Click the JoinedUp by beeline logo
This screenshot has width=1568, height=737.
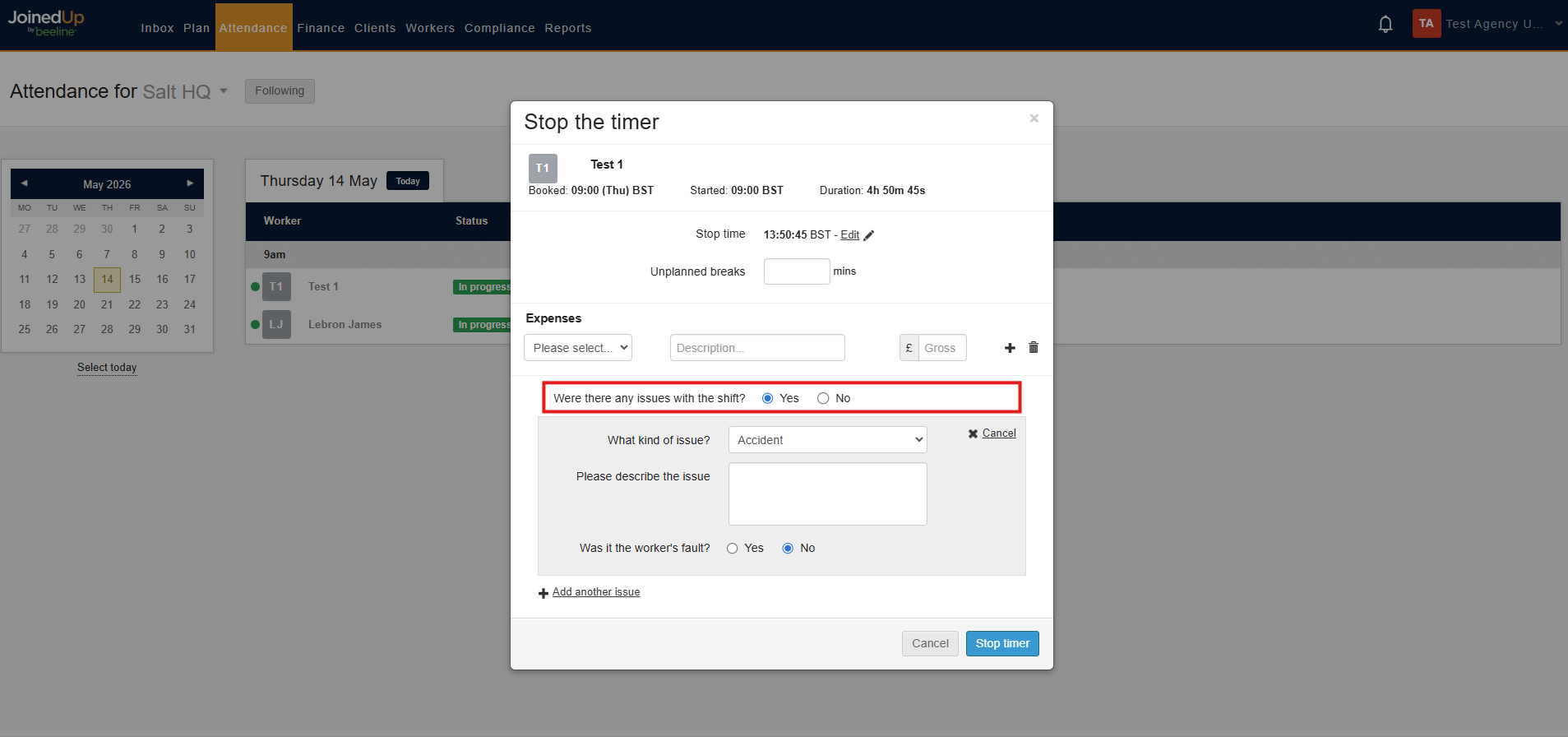point(46,22)
